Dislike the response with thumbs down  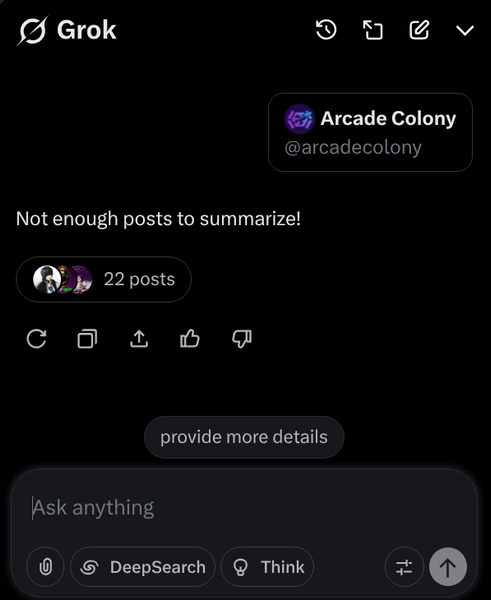242,339
